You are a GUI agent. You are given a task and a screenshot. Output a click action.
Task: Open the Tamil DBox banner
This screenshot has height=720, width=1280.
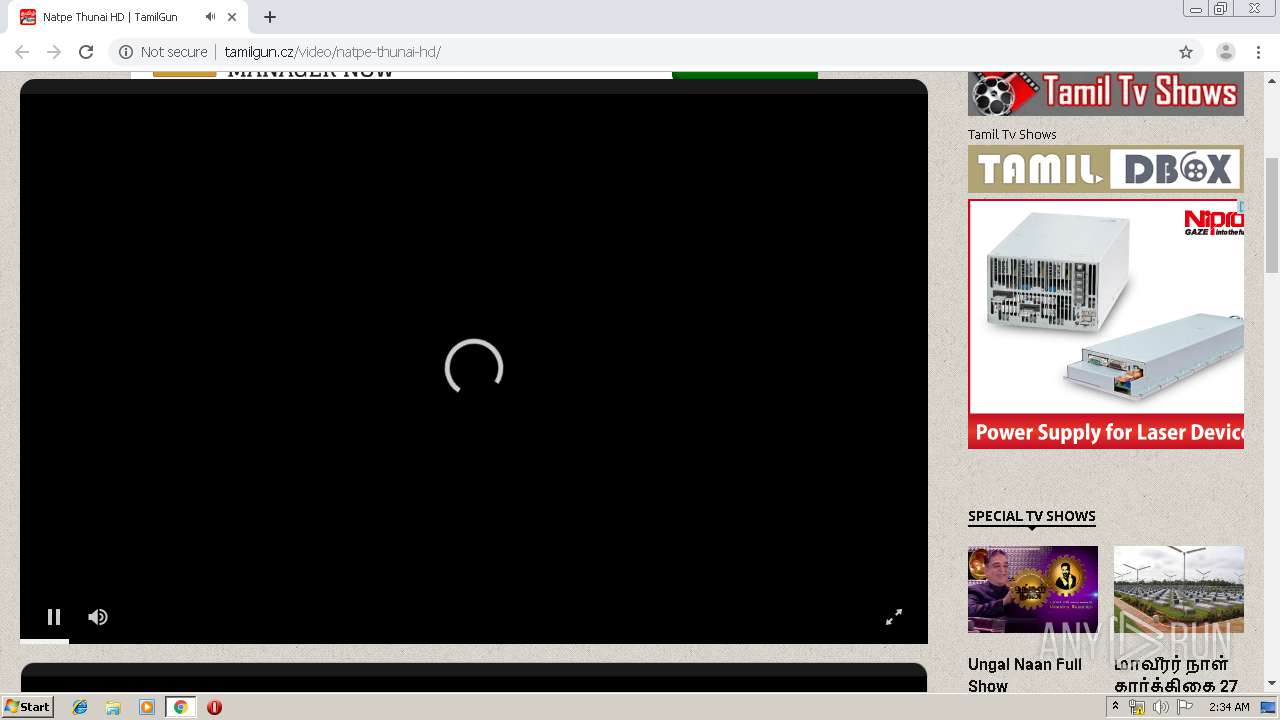point(1105,169)
